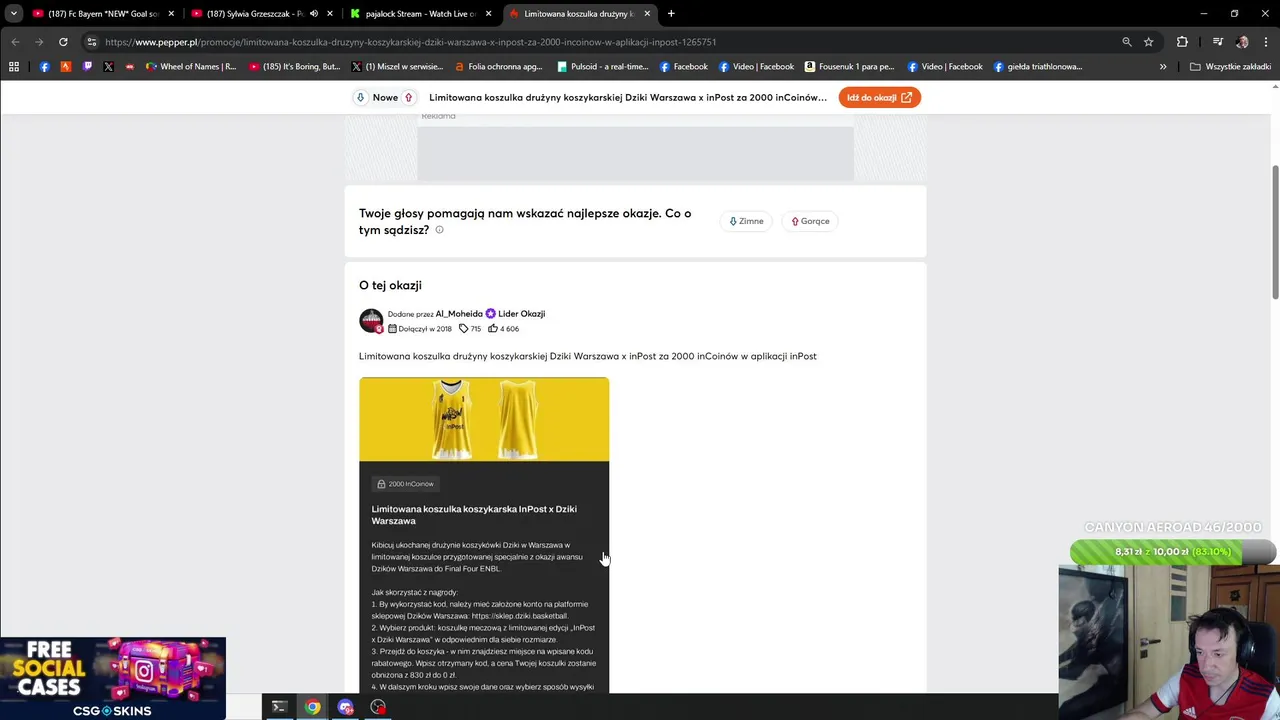
Task: Open a new browser tab
Action: click(671, 14)
